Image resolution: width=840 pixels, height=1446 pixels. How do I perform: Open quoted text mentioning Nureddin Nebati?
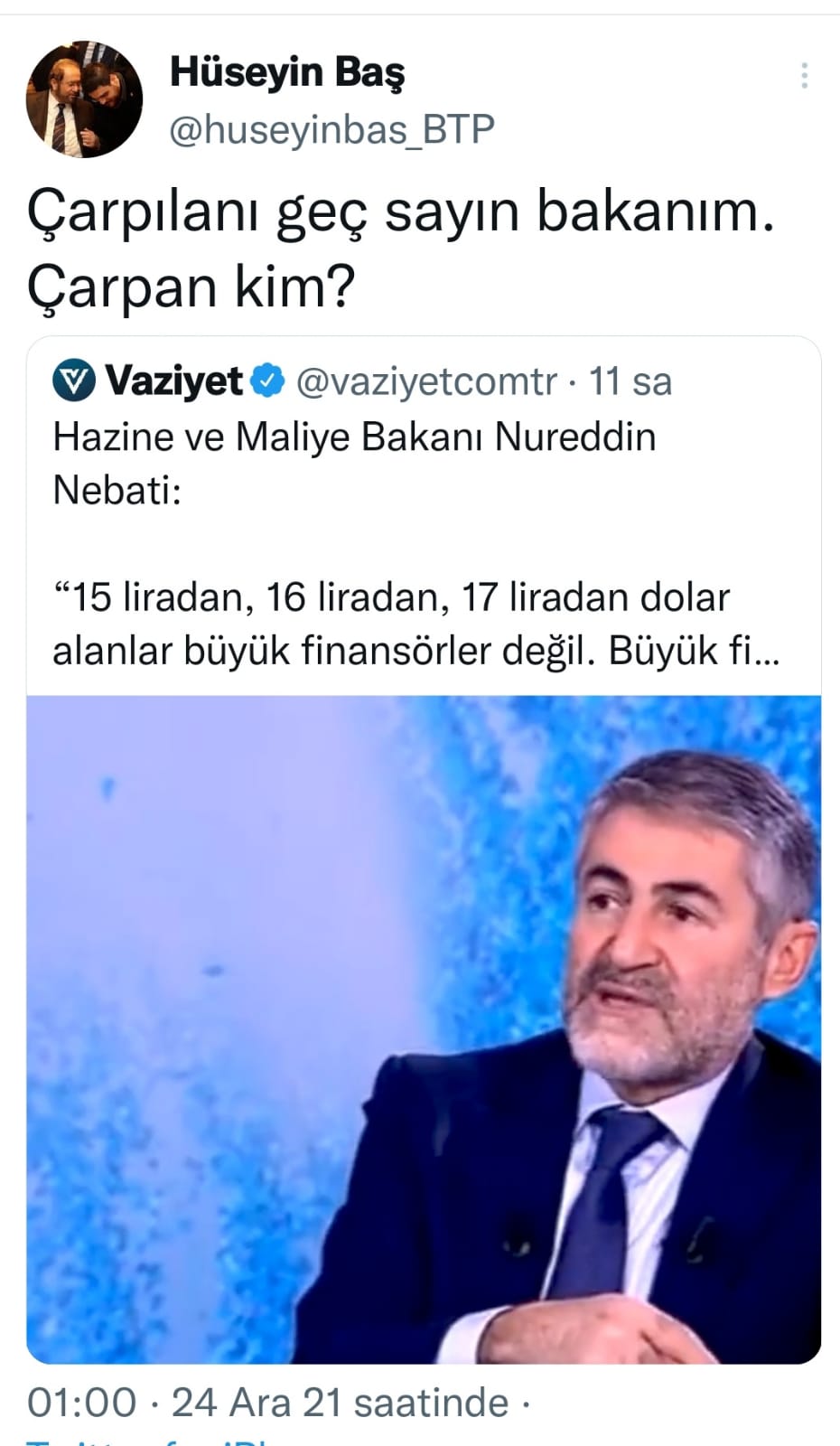354,464
